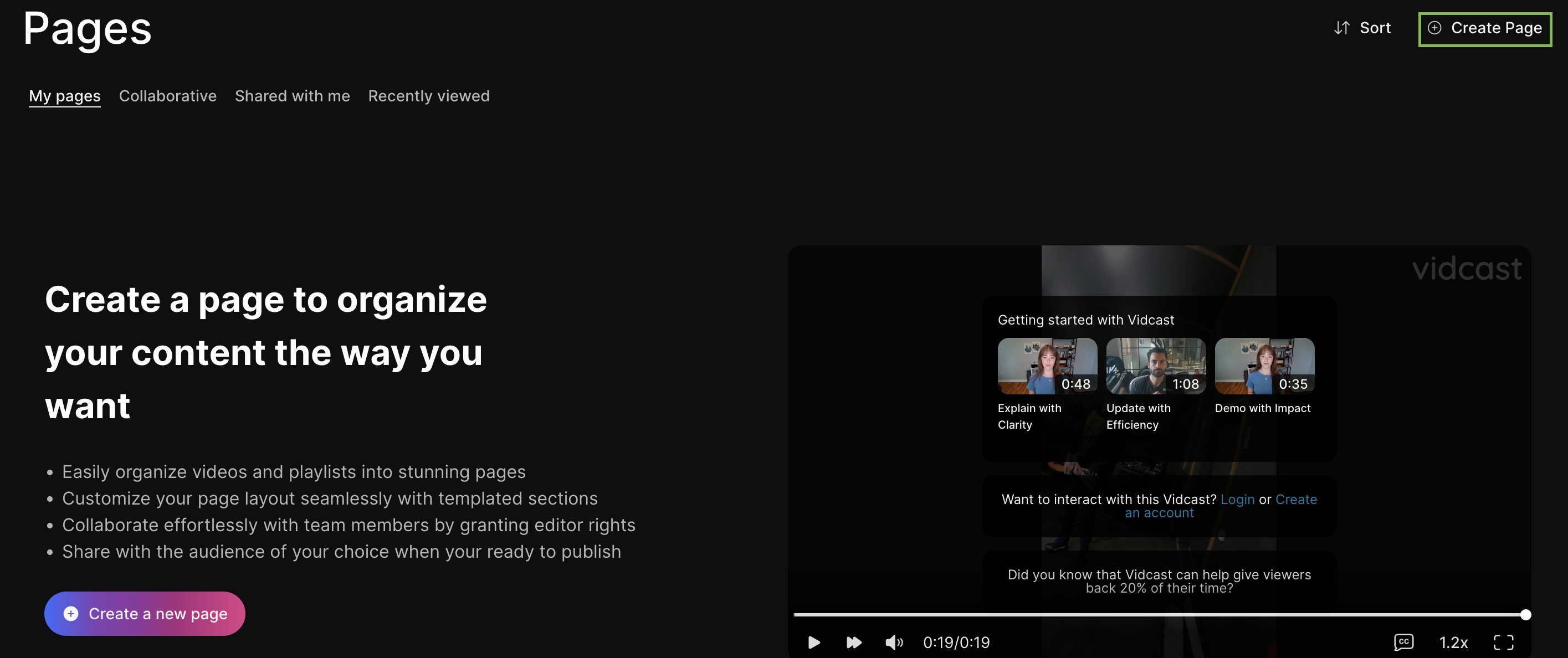Click the Create Page button
1568x658 pixels.
[x=1484, y=29]
